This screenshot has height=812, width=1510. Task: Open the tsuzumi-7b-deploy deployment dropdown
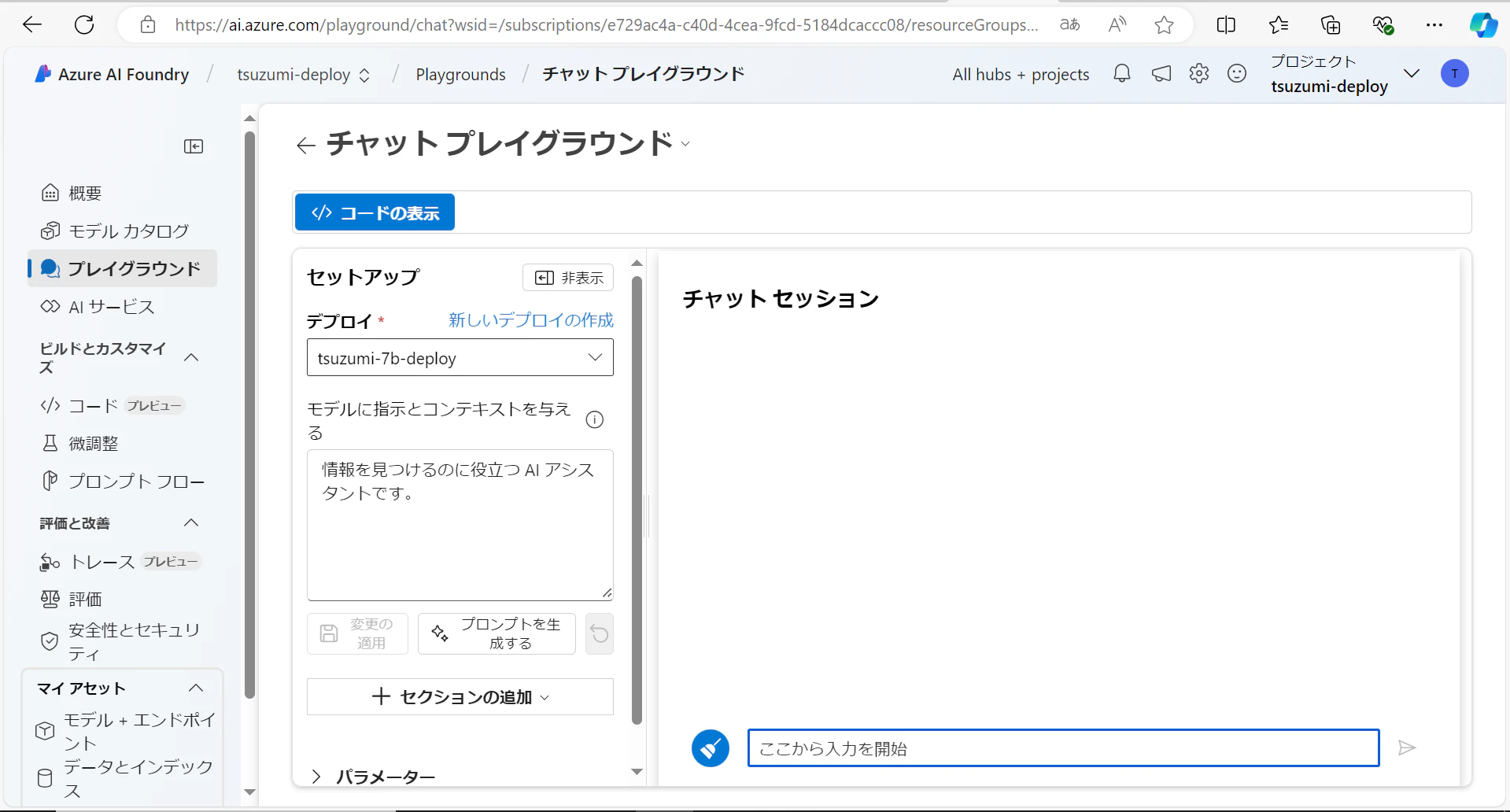click(460, 357)
